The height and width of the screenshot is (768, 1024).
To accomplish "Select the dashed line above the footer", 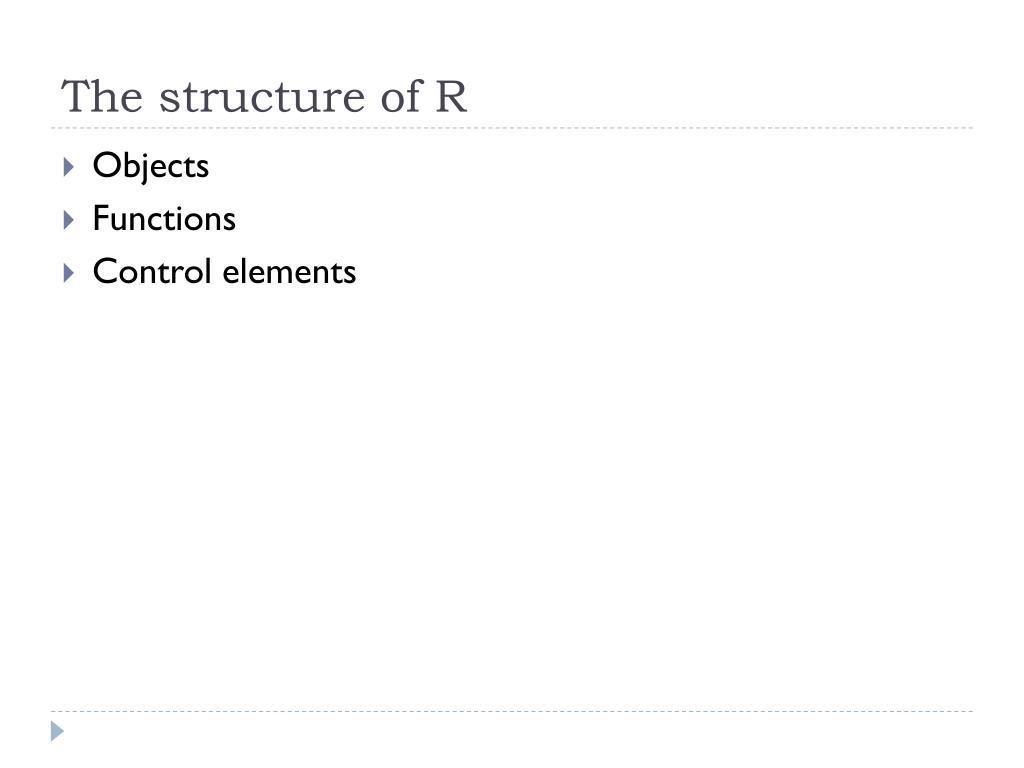I will pyautogui.click(x=512, y=711).
